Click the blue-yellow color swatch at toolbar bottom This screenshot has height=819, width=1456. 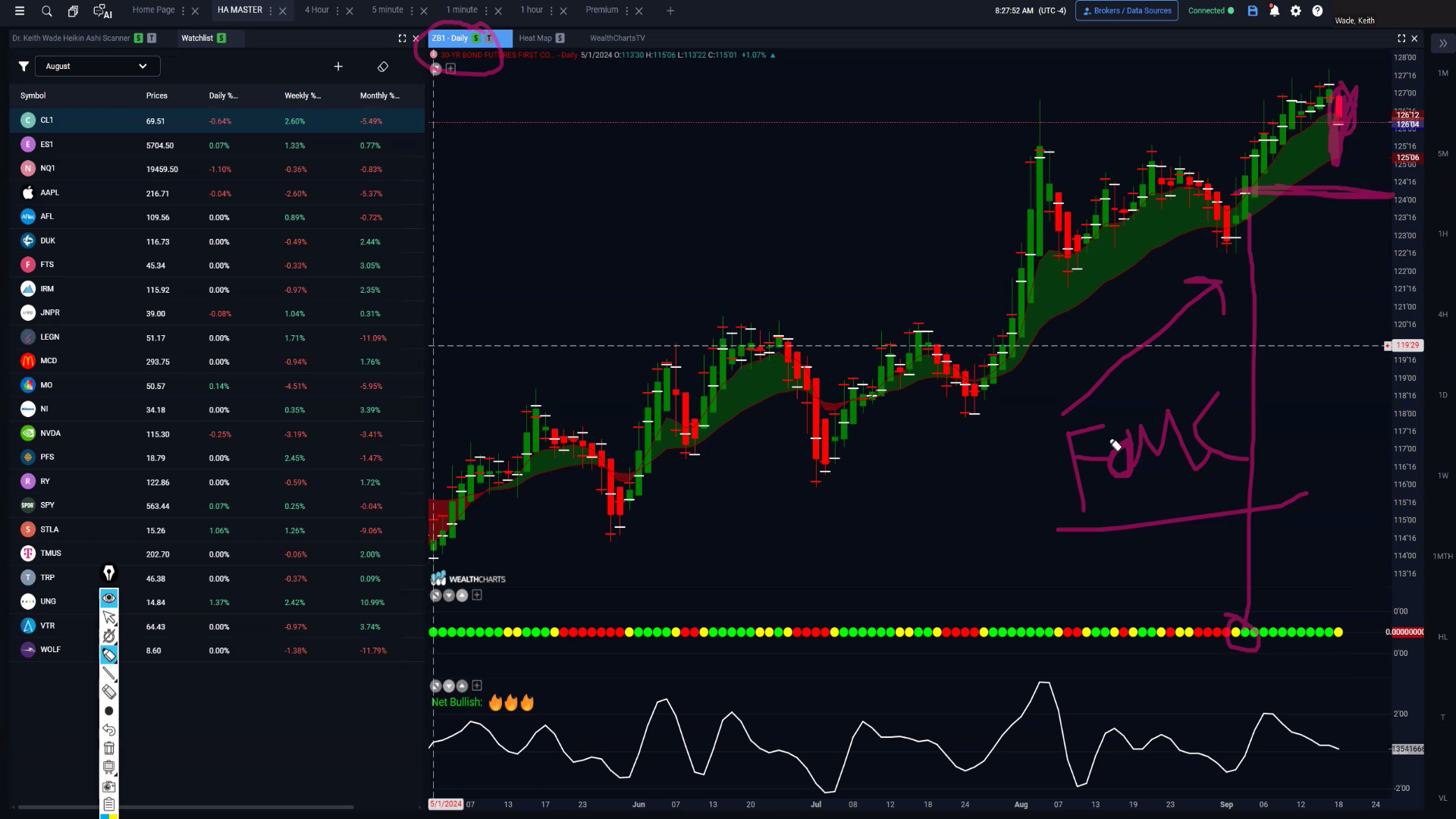click(109, 816)
